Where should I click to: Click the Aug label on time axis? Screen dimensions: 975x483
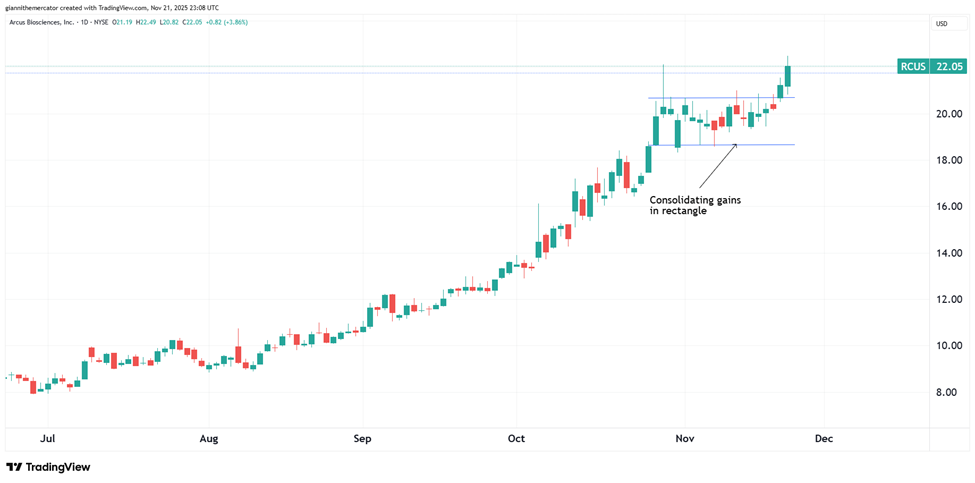coord(208,438)
